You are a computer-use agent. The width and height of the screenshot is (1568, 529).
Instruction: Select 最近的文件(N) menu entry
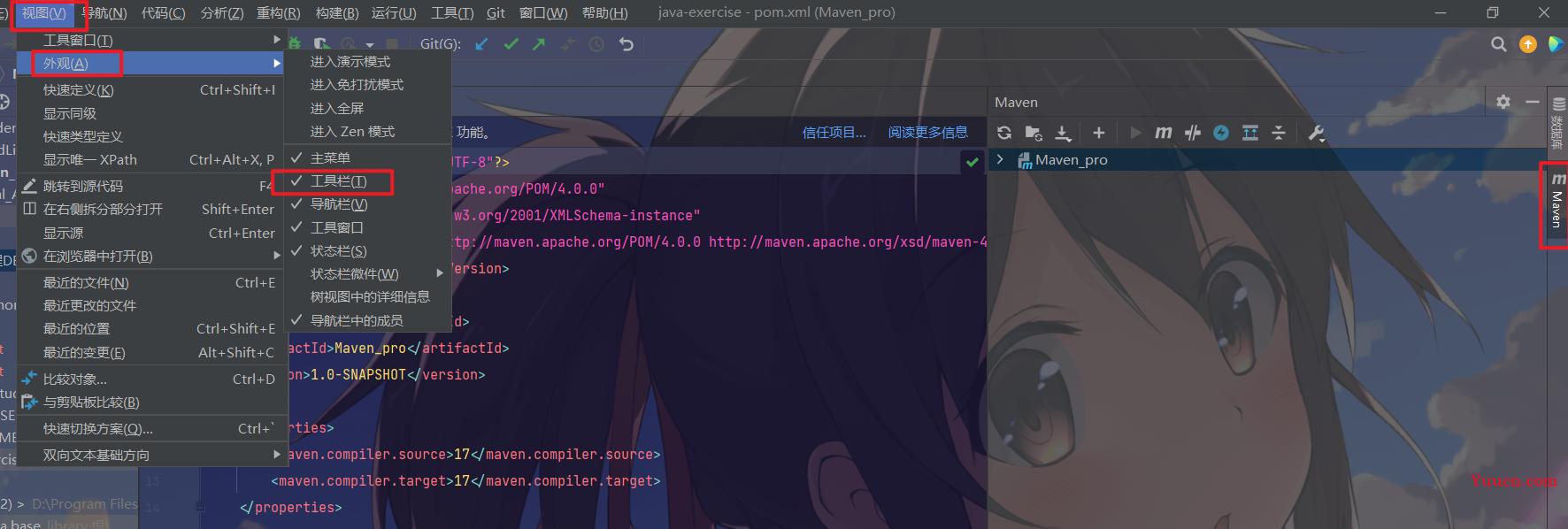(x=152, y=283)
